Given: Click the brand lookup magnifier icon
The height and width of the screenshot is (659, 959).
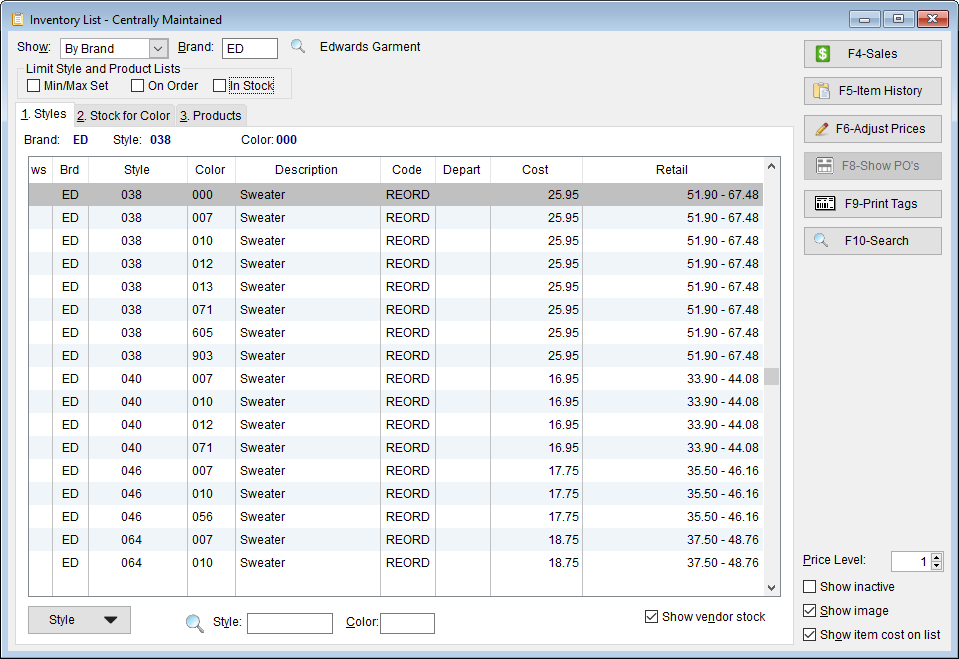Looking at the screenshot, I should coord(298,46).
